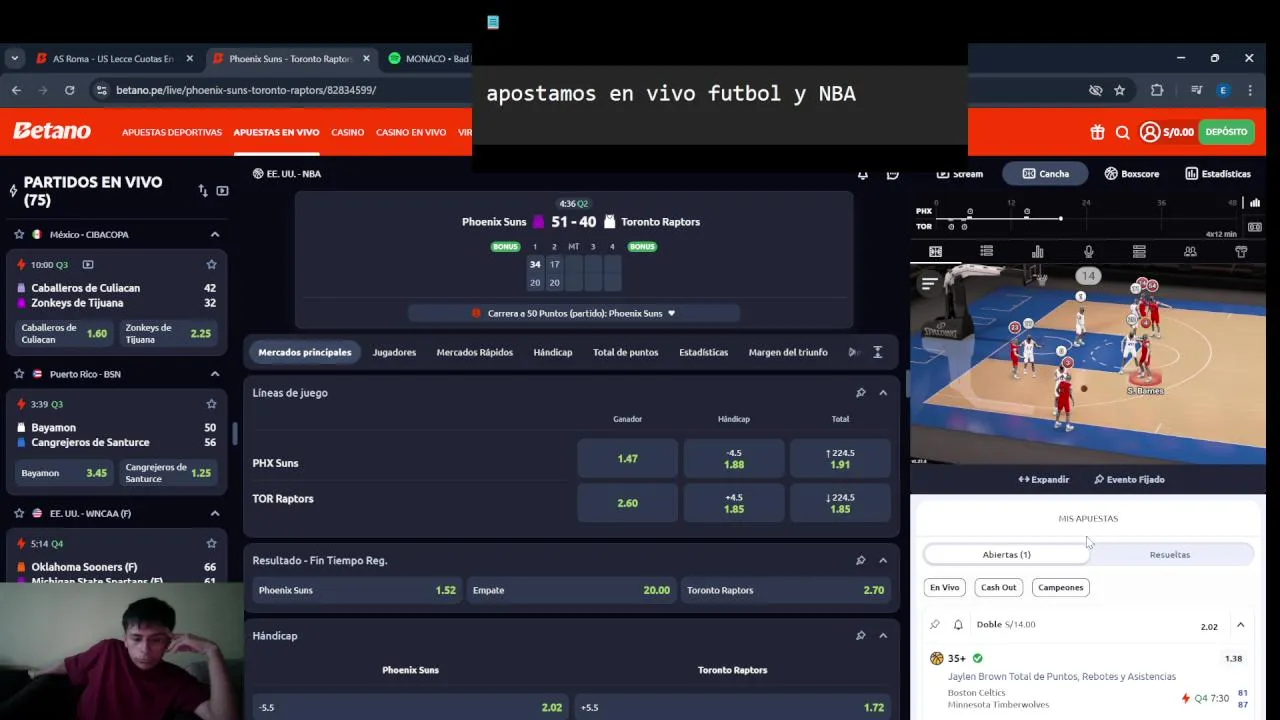
Task: Favorite the Bayamon match star
Action: point(211,404)
